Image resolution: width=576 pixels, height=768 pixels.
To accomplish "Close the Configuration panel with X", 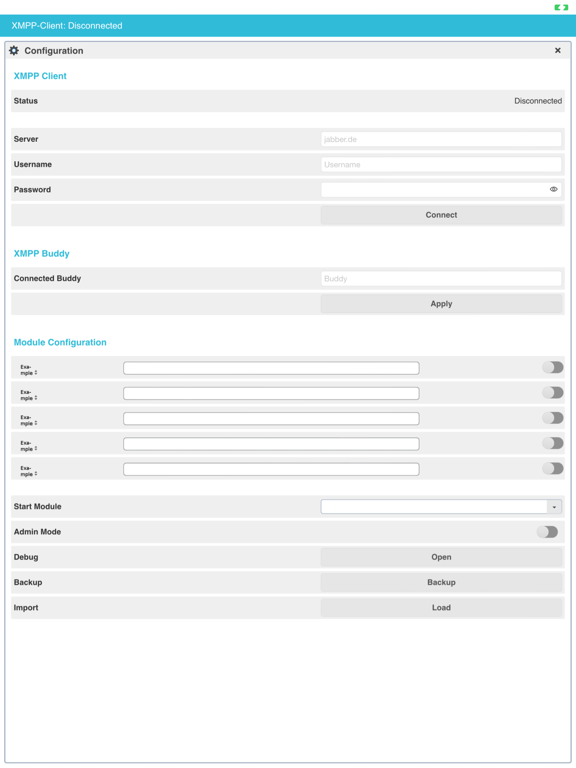I will click(557, 50).
